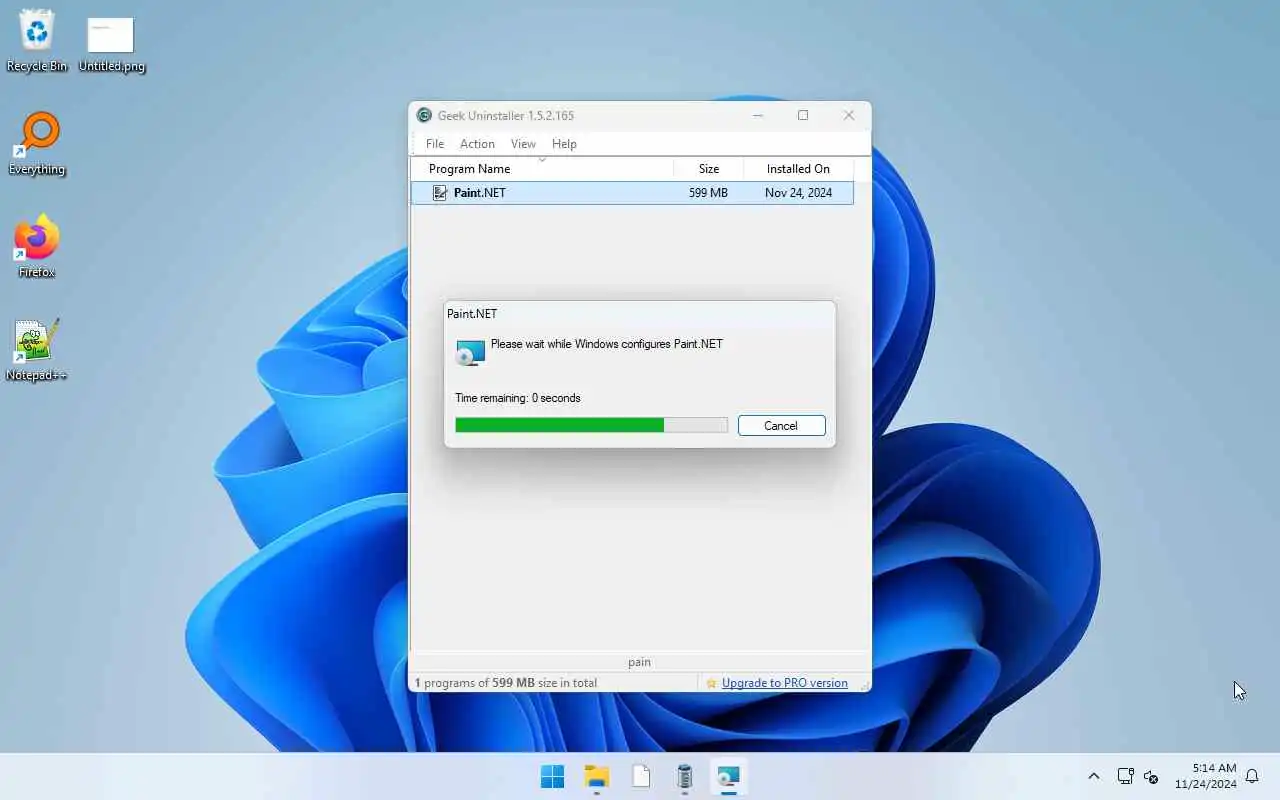Screen dimensions: 1280x800
Task: Select the Everything desktop shortcut
Action: tap(37, 143)
